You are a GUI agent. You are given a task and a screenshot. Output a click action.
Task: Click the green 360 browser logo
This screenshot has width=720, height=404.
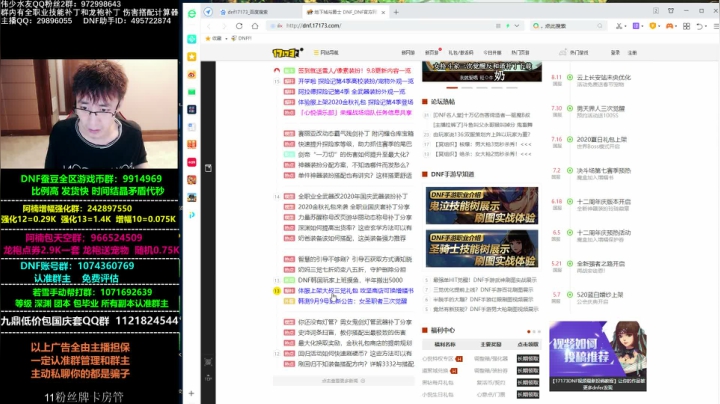point(192,14)
